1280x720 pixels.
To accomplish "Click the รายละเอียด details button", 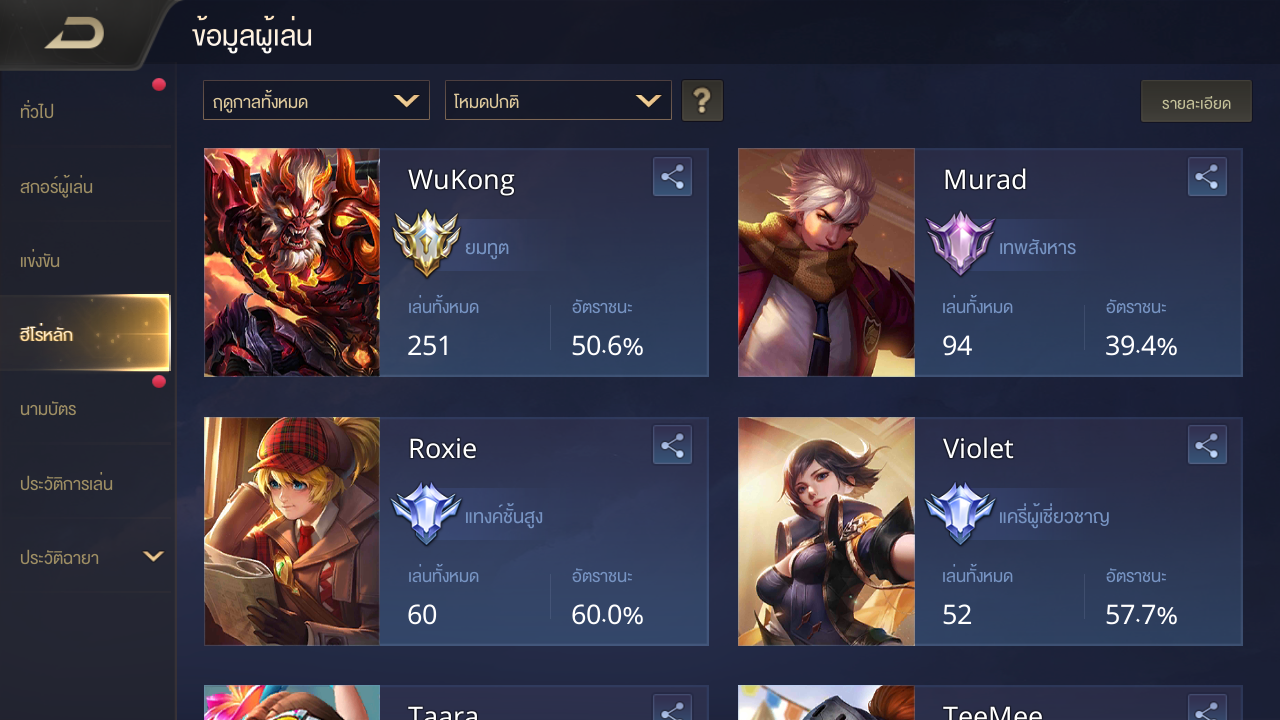I will (x=1196, y=102).
